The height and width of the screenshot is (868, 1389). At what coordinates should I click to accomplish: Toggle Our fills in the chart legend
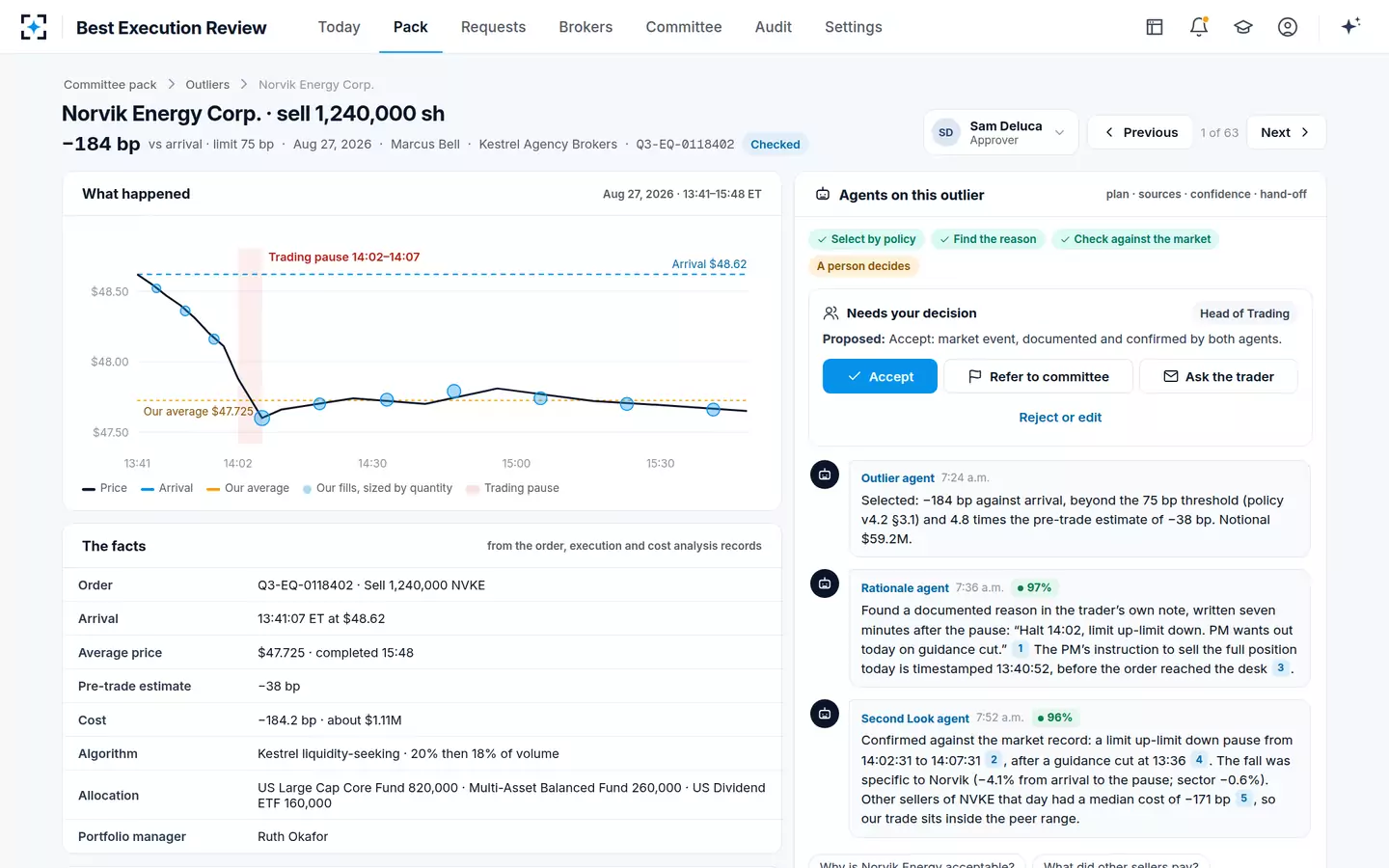[377, 488]
